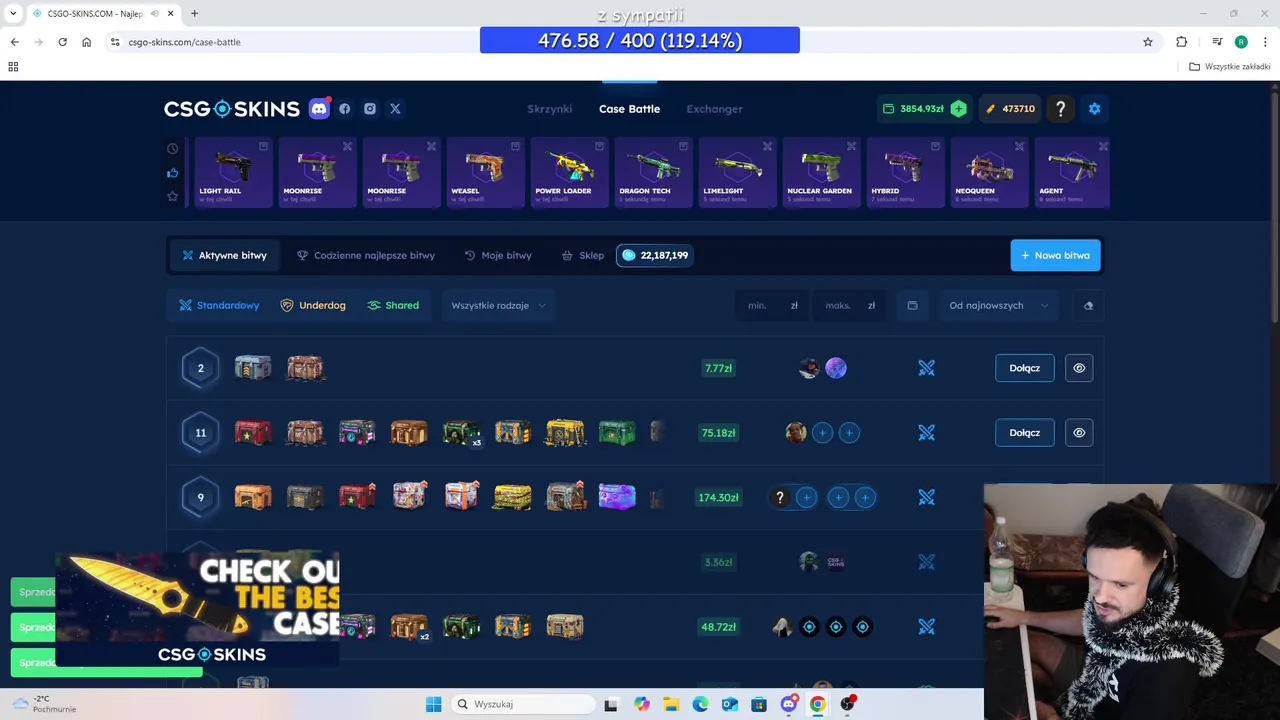Click crossed swords icon in 75.18zł battle
Viewport: 1280px width, 720px height.
point(927,433)
